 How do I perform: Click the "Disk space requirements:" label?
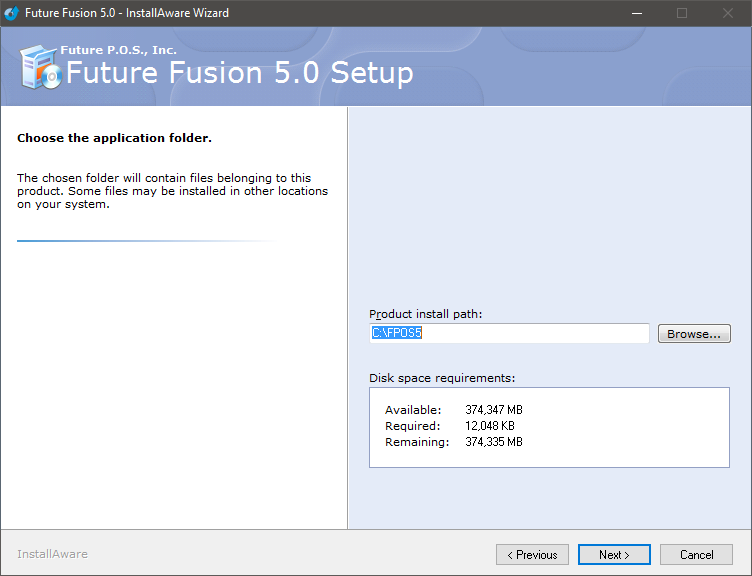442,378
